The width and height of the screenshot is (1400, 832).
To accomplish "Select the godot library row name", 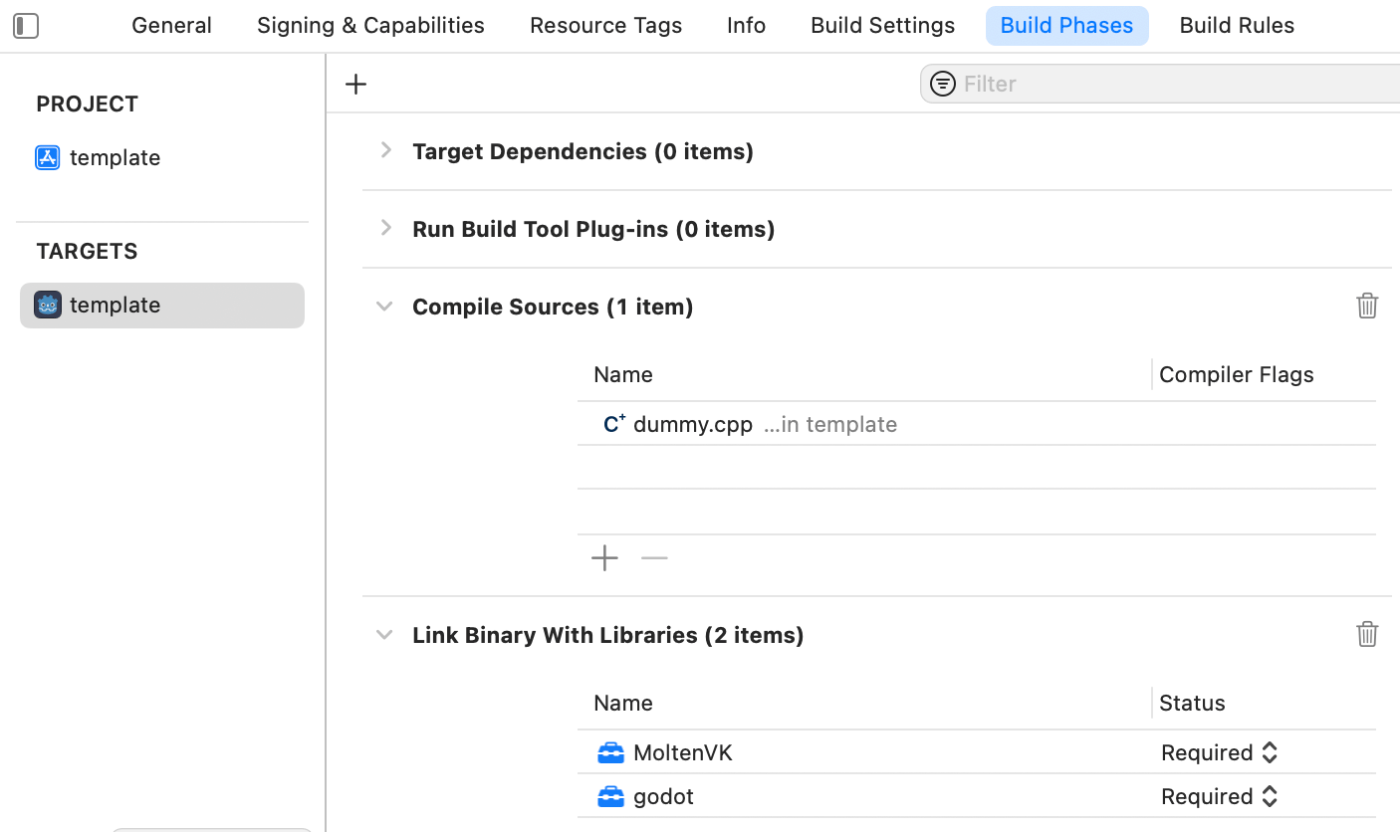I will click(x=663, y=796).
